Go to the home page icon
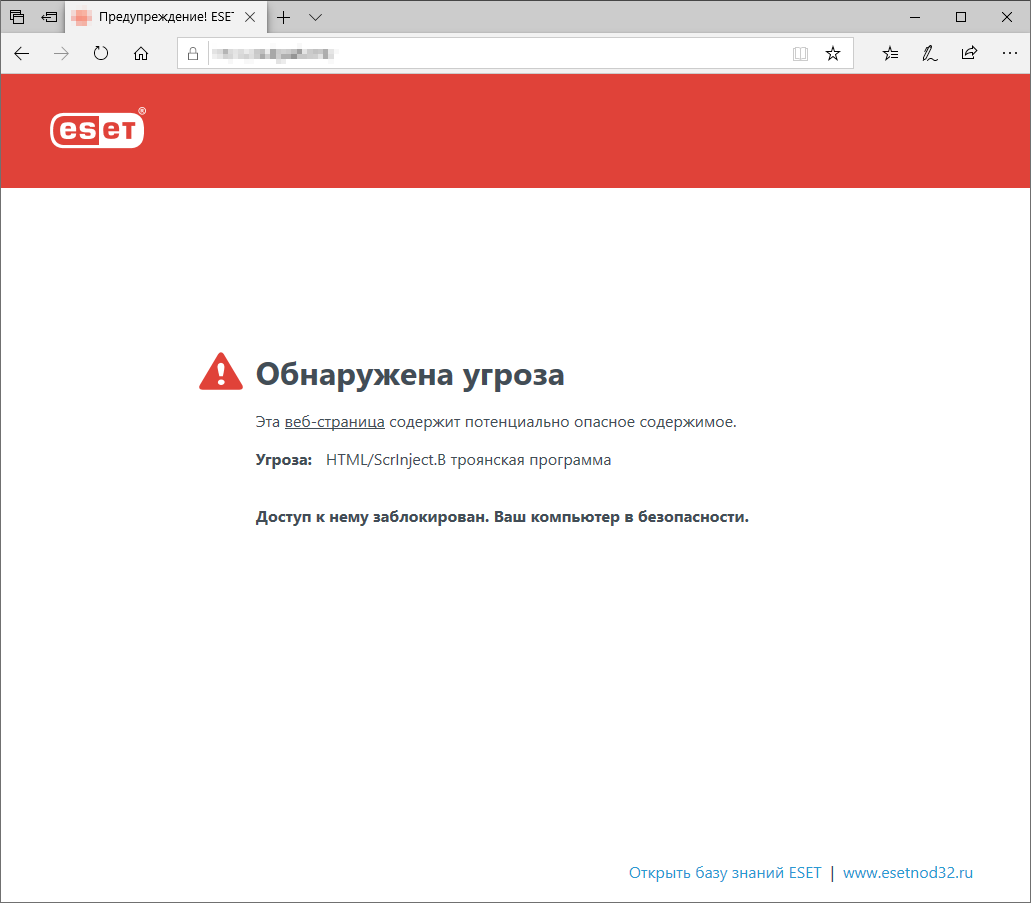Screen dimensions: 1031x903 tap(141, 53)
